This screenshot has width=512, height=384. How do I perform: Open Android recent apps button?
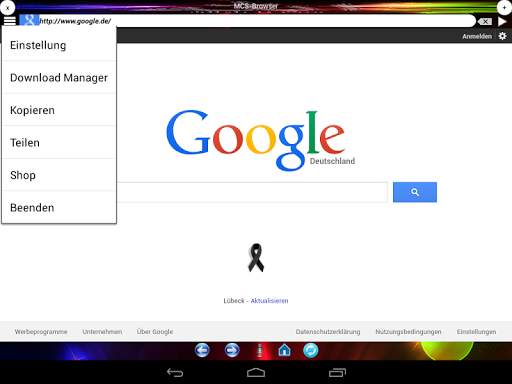point(337,372)
